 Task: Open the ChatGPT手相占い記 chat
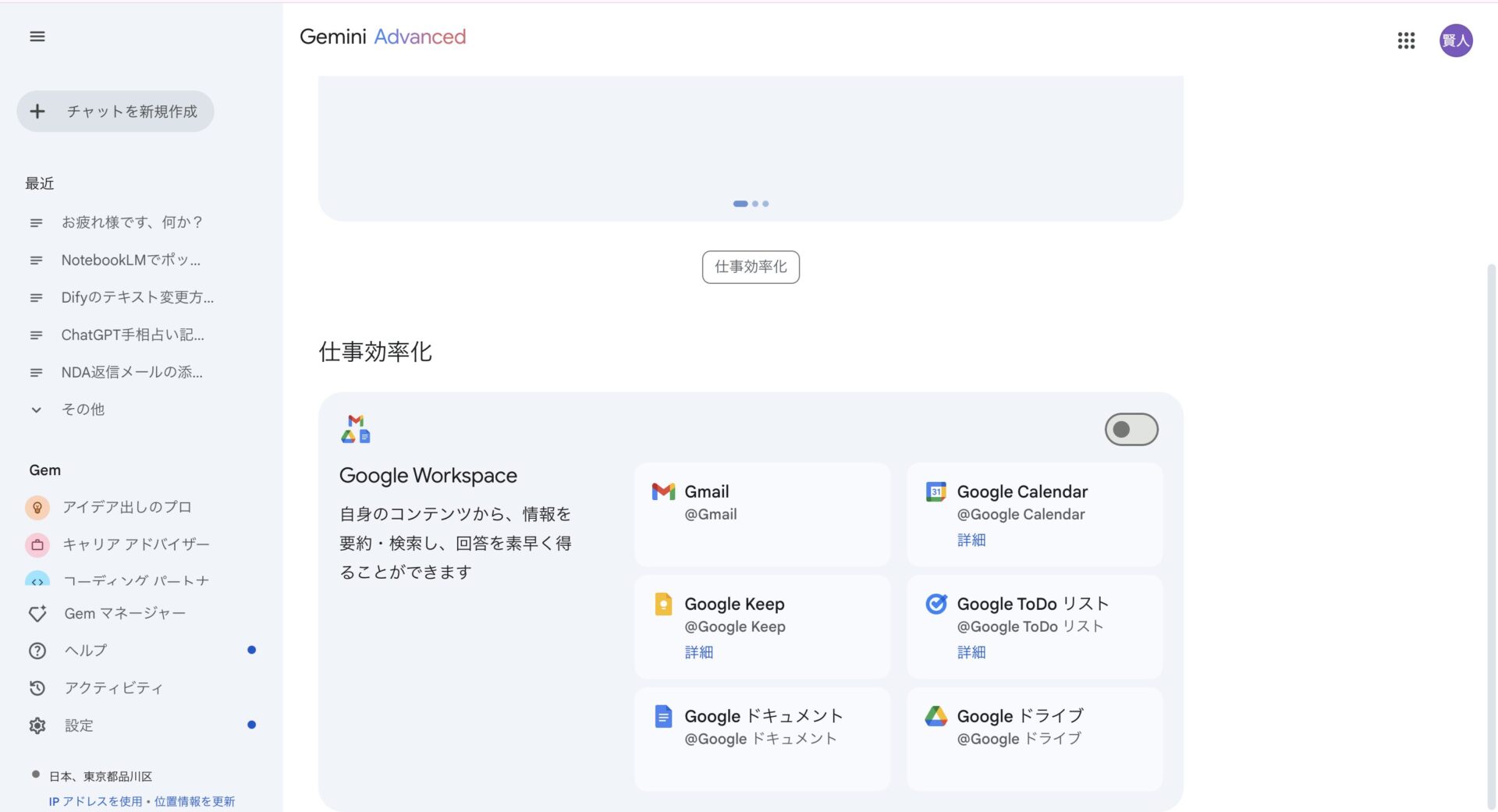coord(133,335)
